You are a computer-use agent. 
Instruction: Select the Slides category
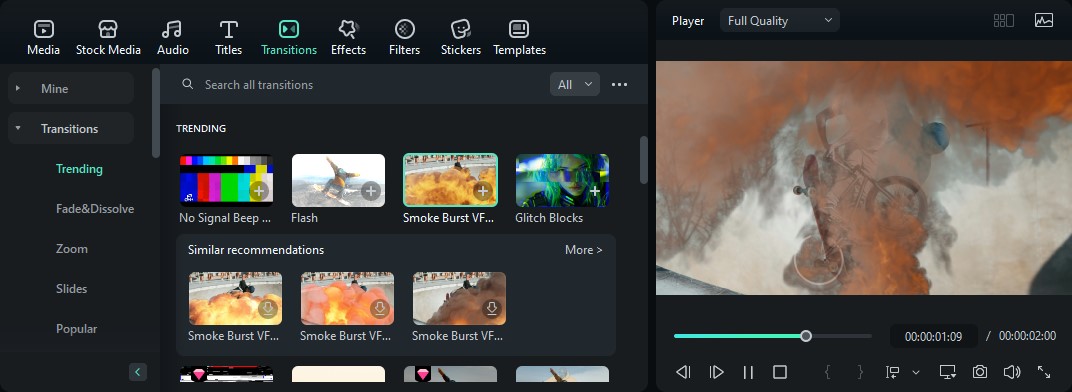(71, 289)
